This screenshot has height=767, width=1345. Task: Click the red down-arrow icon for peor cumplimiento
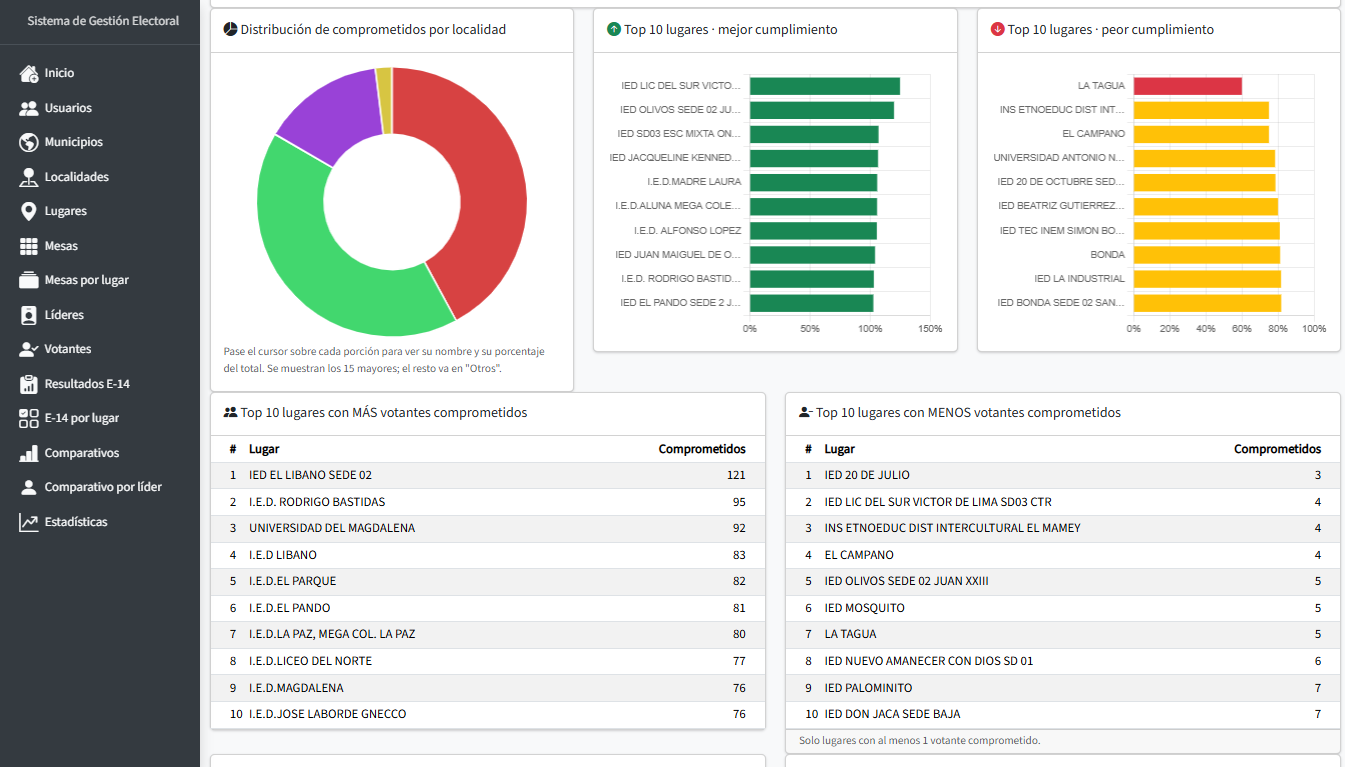click(998, 29)
